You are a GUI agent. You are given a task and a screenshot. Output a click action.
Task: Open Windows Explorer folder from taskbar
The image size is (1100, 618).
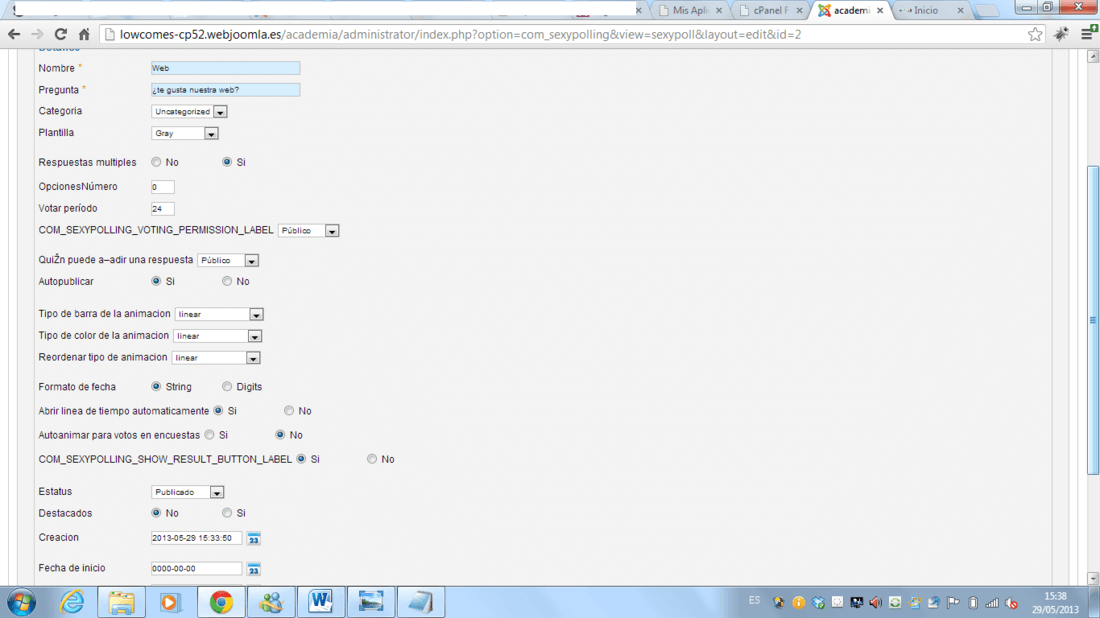pyautogui.click(x=121, y=603)
